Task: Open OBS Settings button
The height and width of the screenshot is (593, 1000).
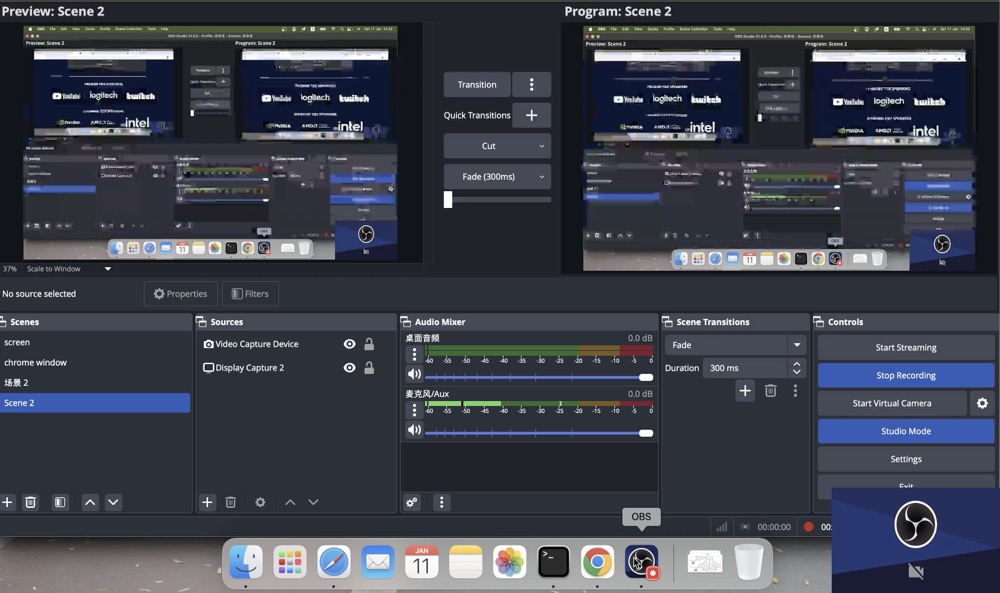Action: [906, 459]
